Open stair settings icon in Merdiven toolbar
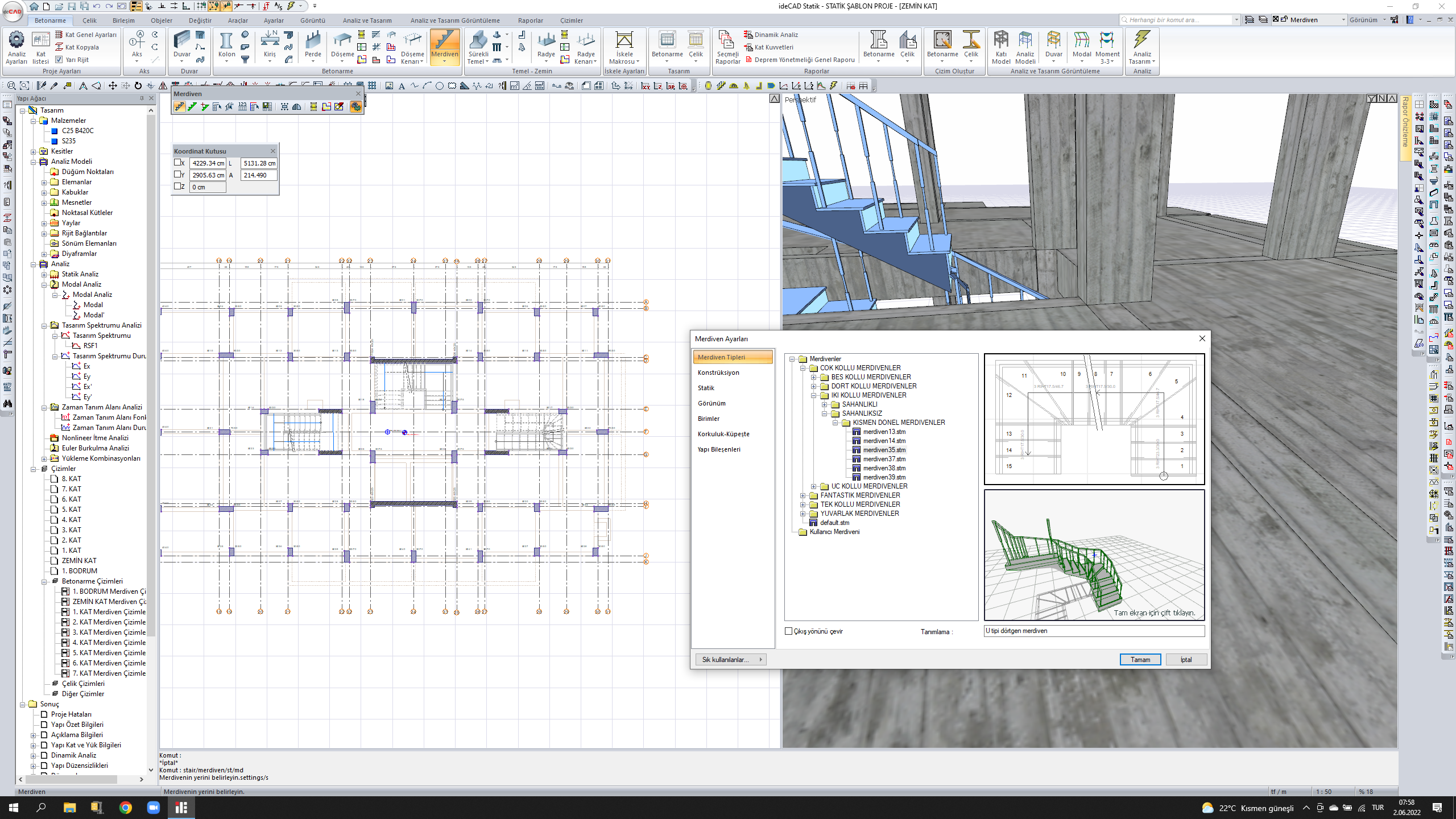The height and width of the screenshot is (819, 1456). [x=355, y=106]
